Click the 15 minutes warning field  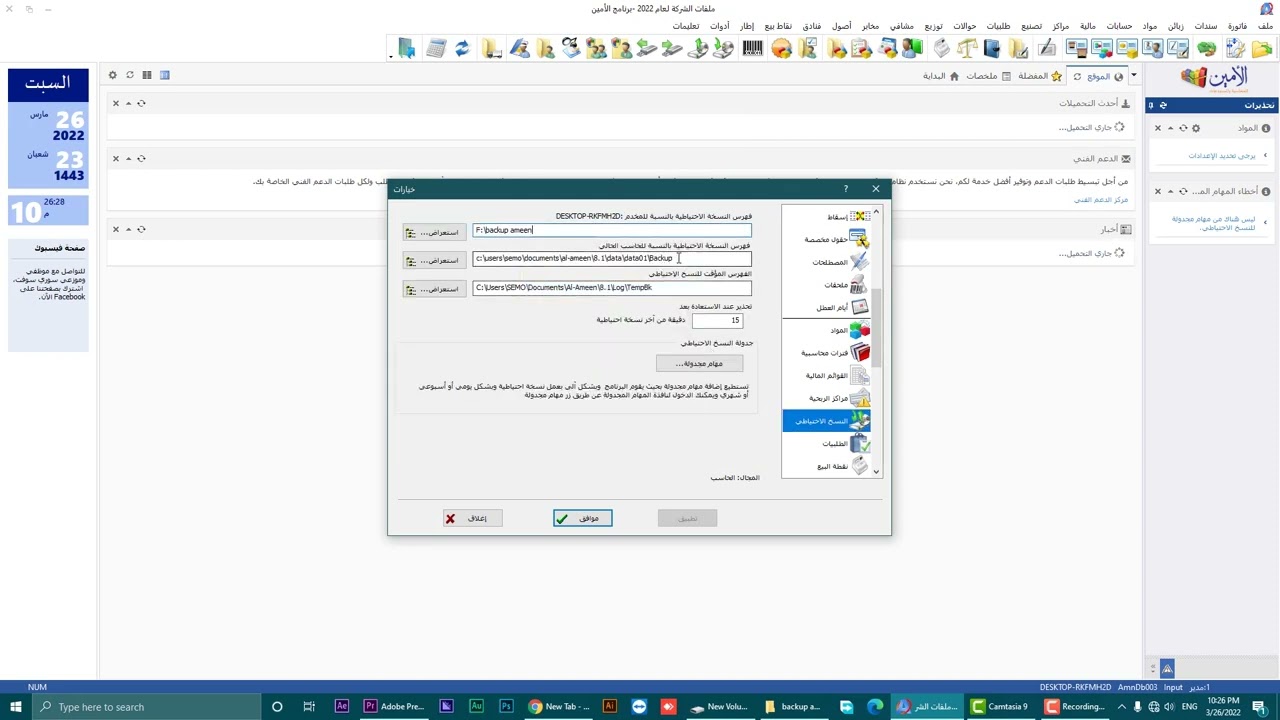pyautogui.click(x=717, y=320)
